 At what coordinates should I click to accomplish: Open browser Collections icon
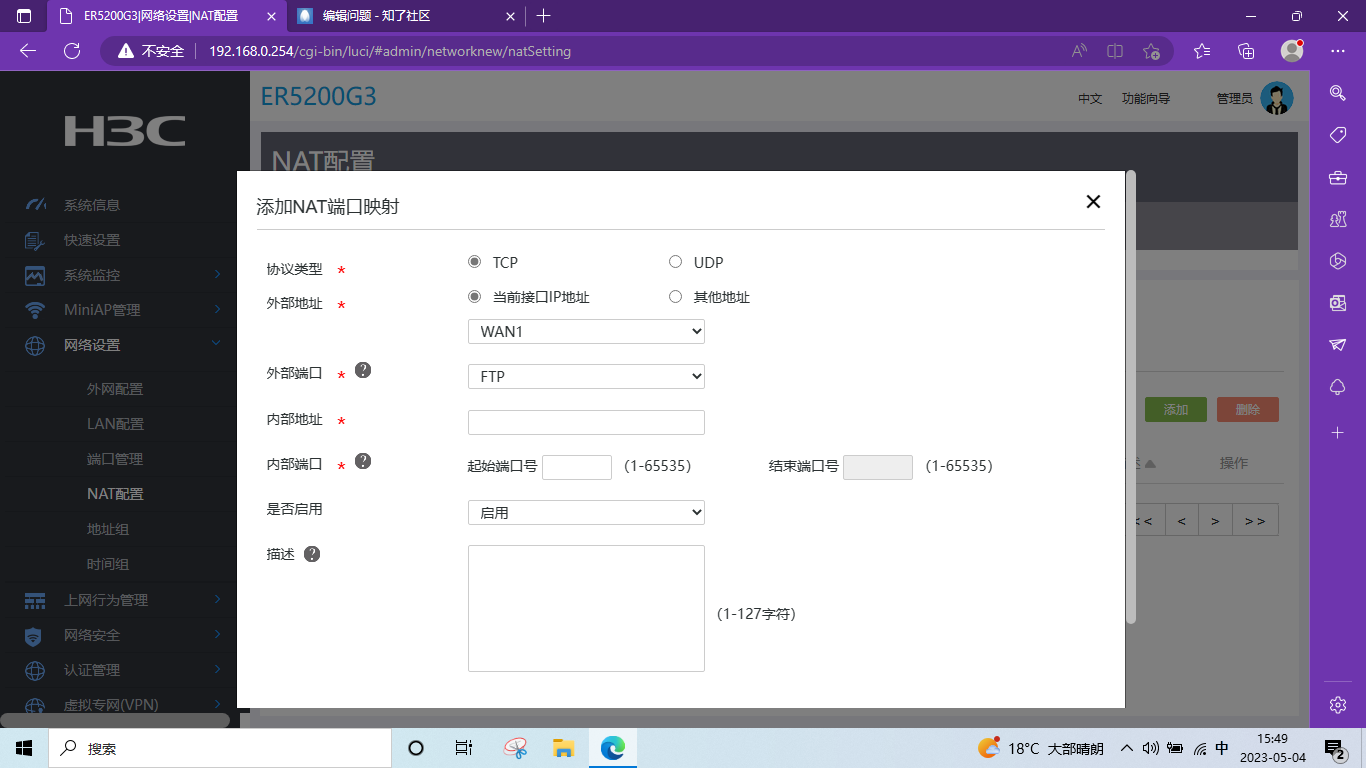point(1246,51)
